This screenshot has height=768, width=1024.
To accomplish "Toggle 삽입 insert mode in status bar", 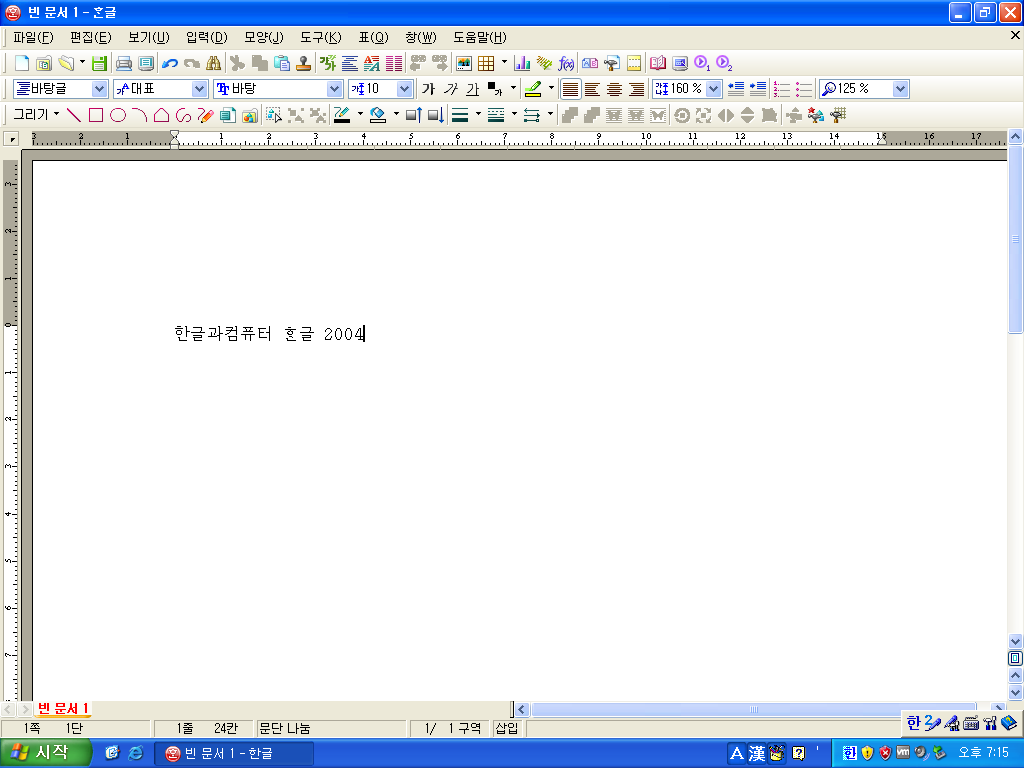I will click(507, 728).
